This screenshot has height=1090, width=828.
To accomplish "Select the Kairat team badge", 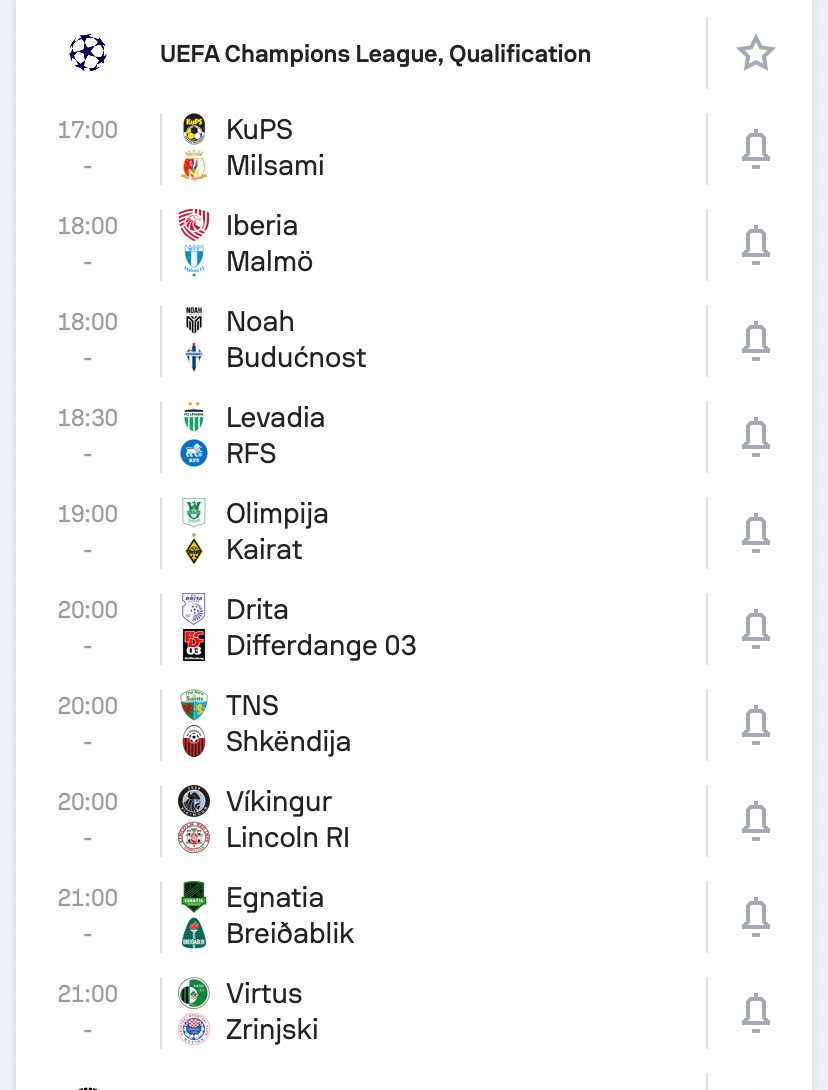I will tap(194, 550).
